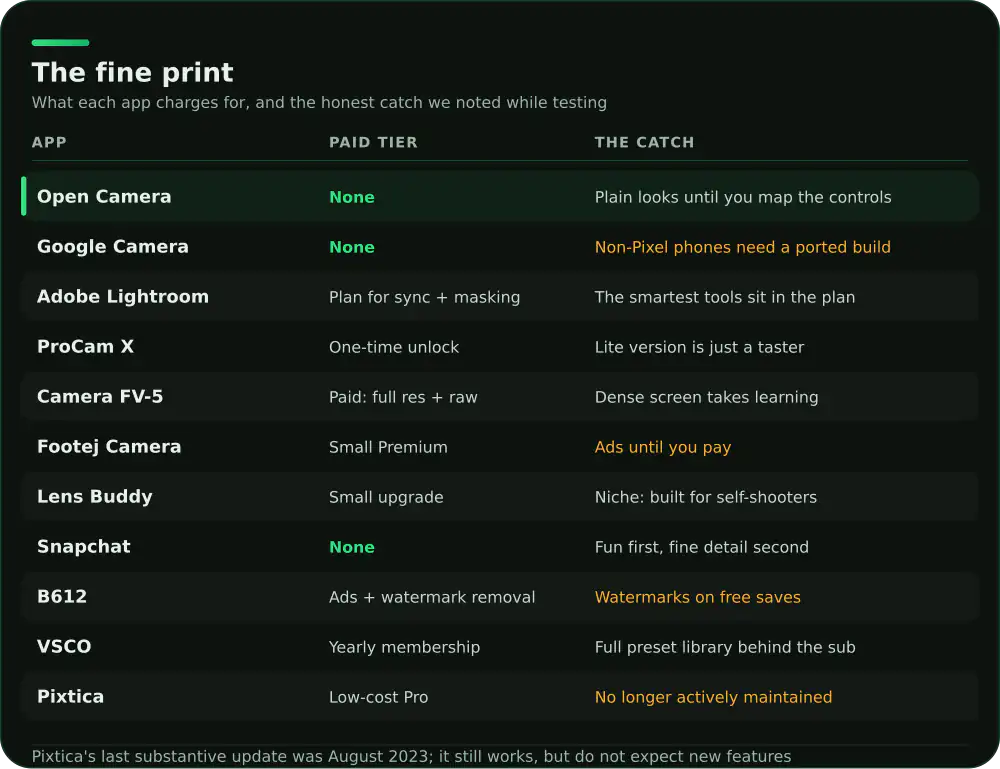
Task: Select the ProCam X app name
Action: coord(85,347)
